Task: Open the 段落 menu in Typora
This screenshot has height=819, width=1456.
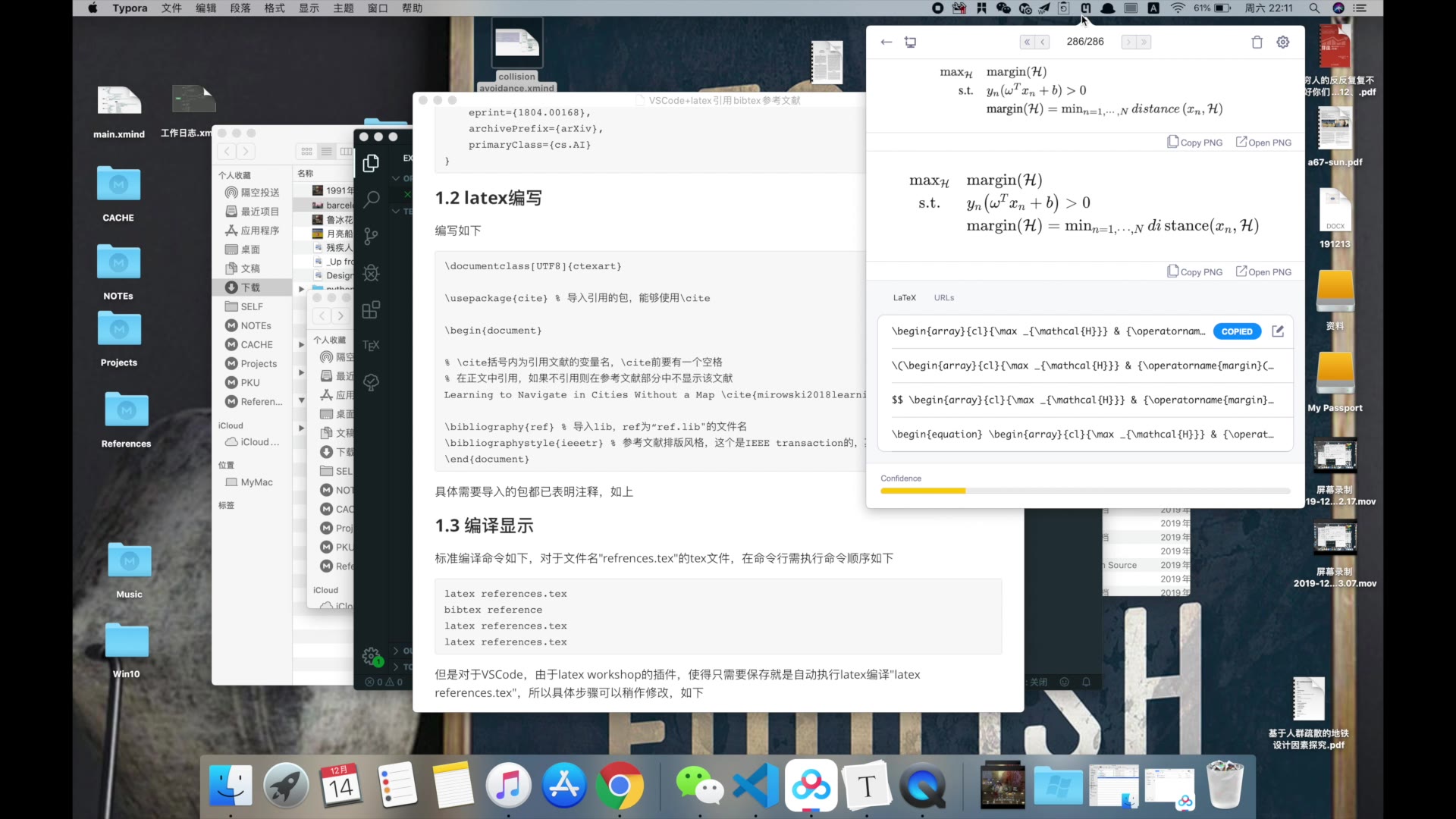Action: click(240, 8)
